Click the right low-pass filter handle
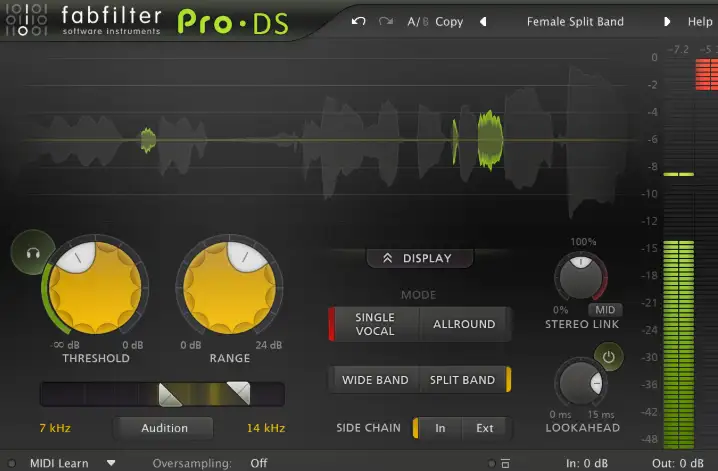The height and width of the screenshot is (471, 718). click(239, 393)
